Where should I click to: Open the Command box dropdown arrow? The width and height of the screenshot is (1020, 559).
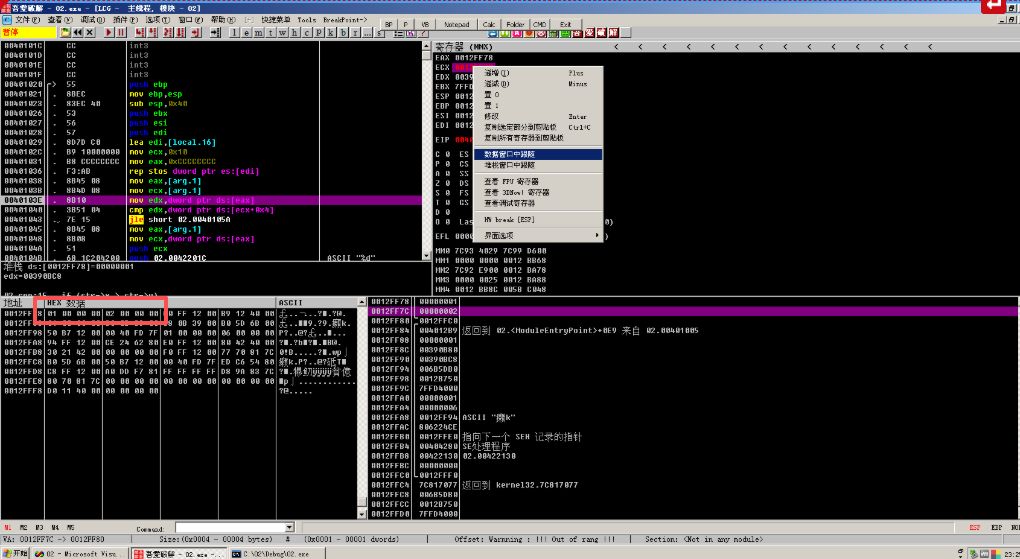click(289, 527)
